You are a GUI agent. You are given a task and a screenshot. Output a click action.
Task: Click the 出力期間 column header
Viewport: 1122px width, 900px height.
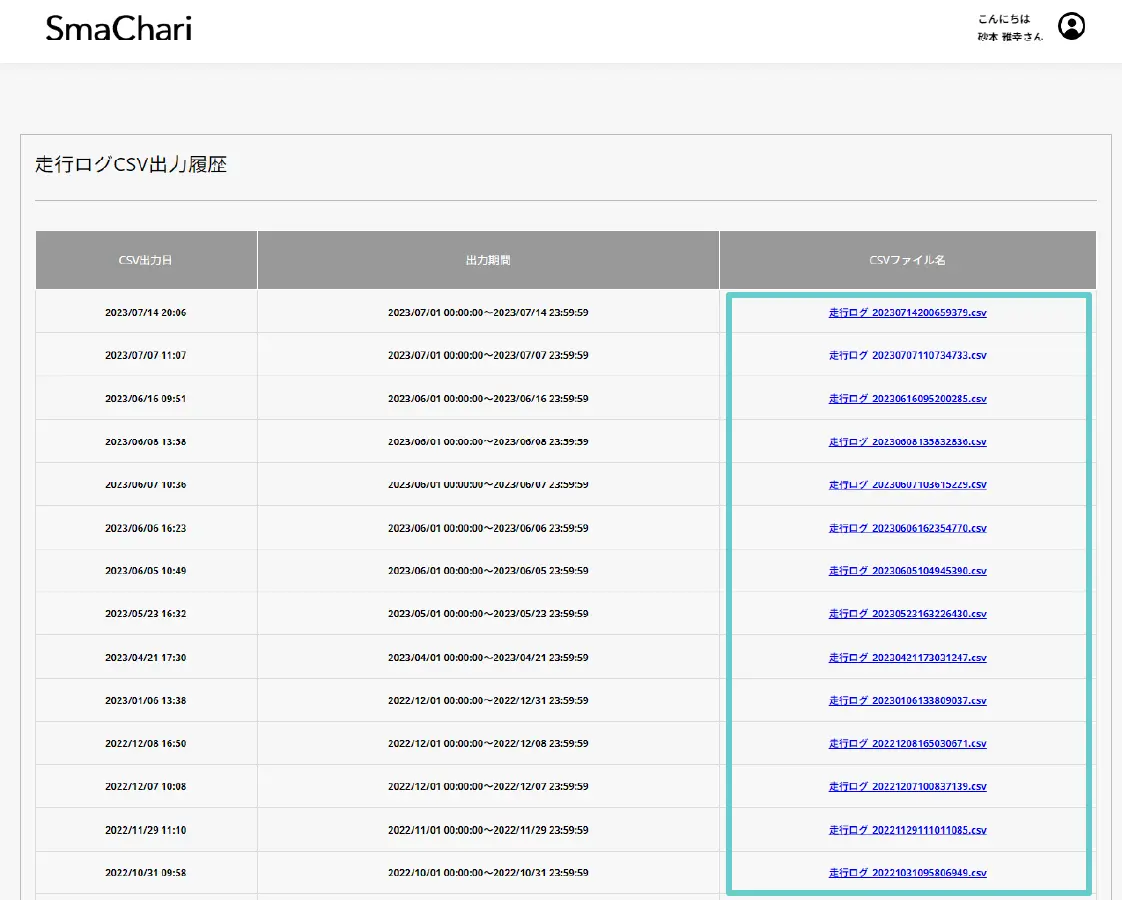488,260
